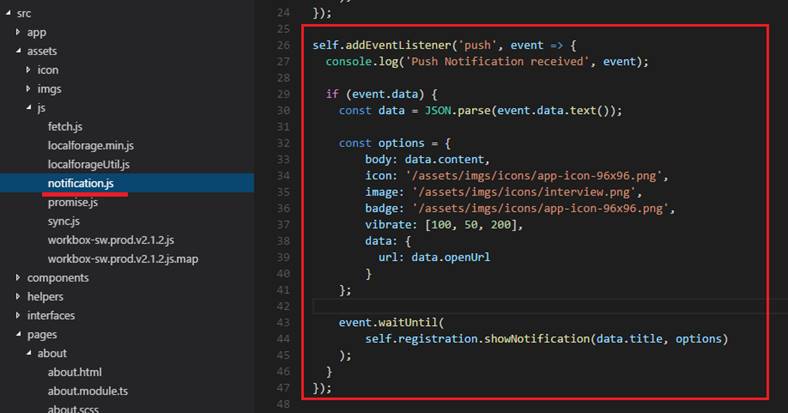Image resolution: width=788 pixels, height=413 pixels.
Task: Expand the icon folder arrow
Action: tap(28, 70)
